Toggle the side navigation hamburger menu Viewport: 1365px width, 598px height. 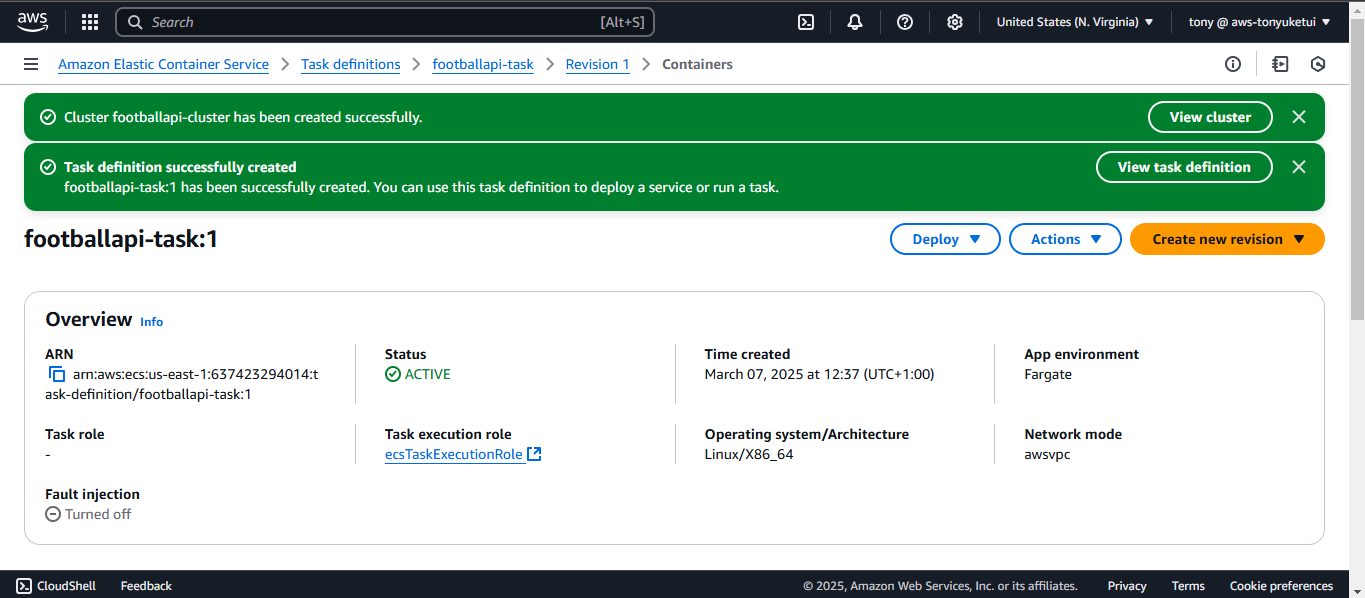[31, 64]
